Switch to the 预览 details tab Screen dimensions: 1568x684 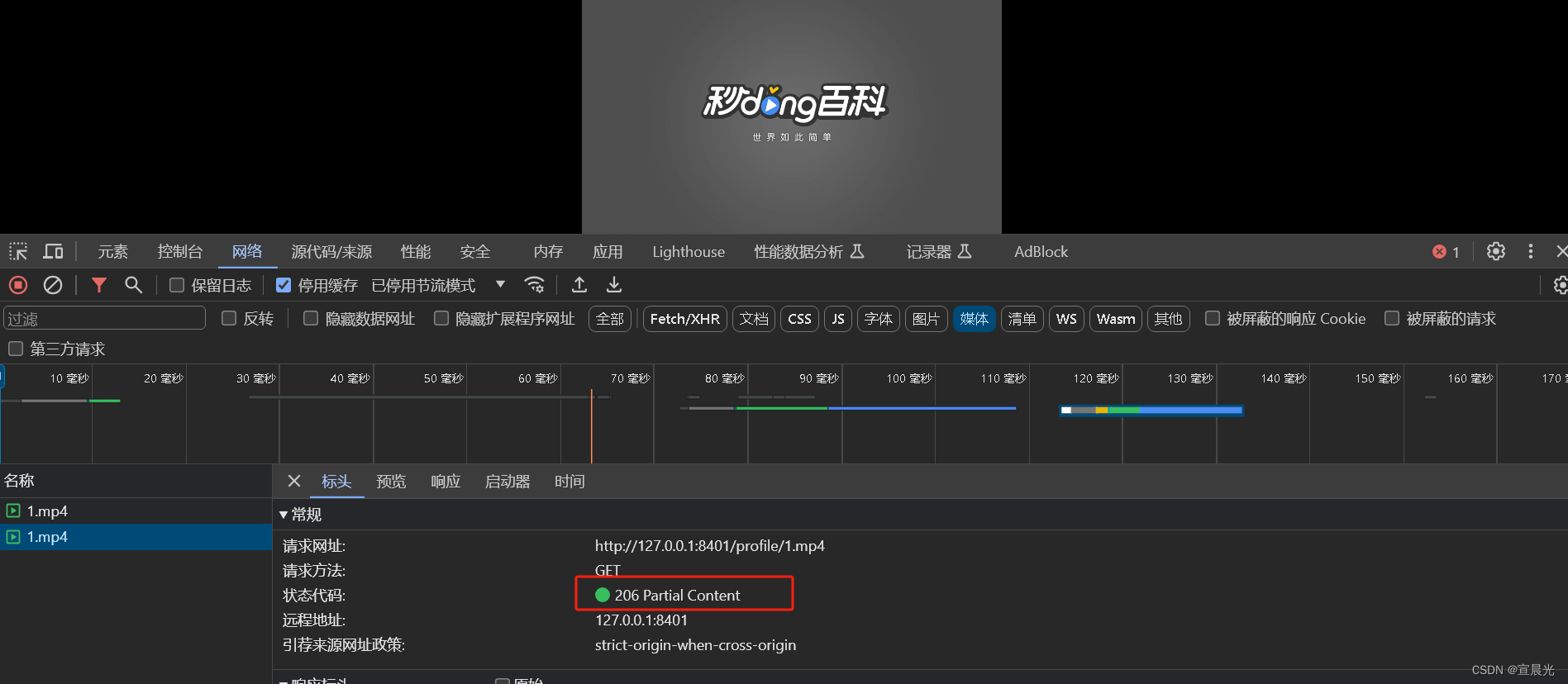[391, 481]
